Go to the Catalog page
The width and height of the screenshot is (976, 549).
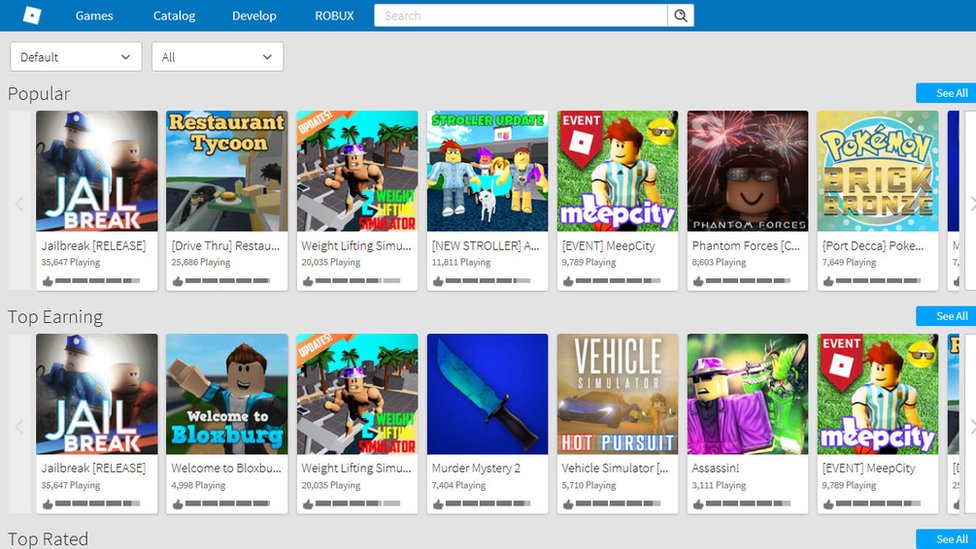point(174,16)
